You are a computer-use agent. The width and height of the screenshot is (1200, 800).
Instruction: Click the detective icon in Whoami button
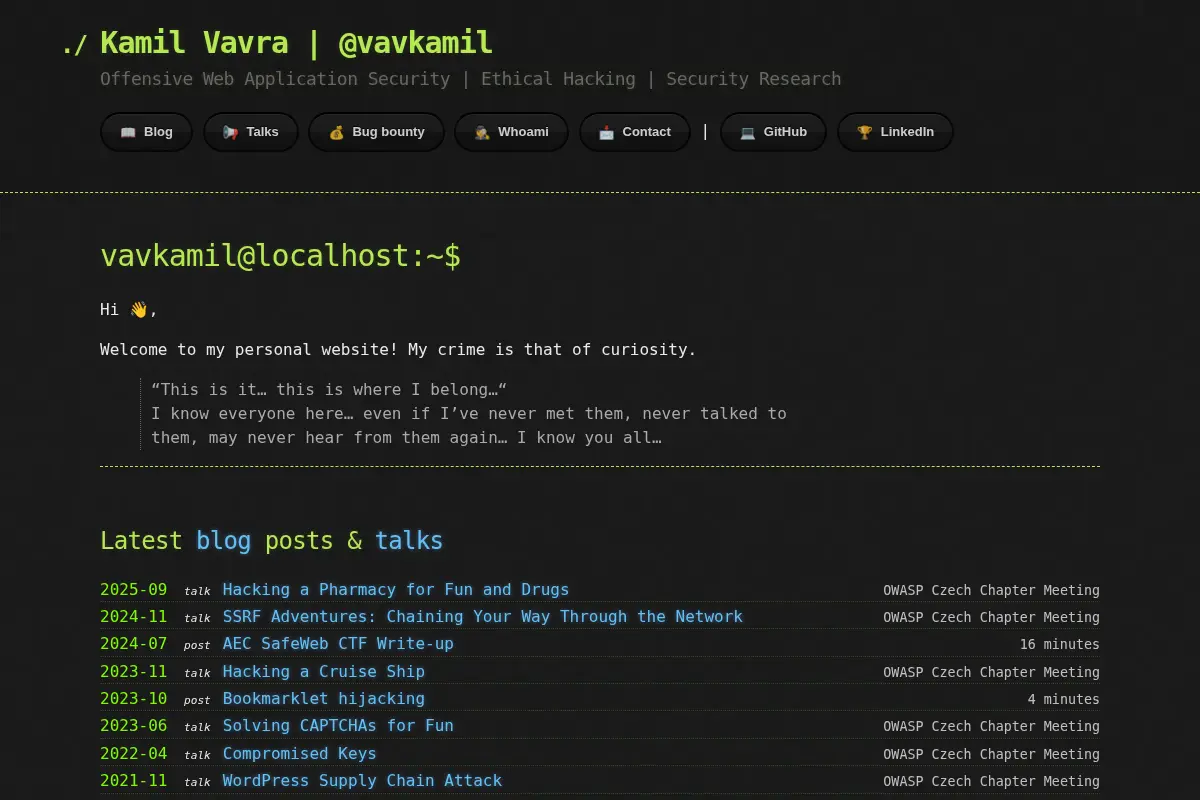tap(482, 132)
